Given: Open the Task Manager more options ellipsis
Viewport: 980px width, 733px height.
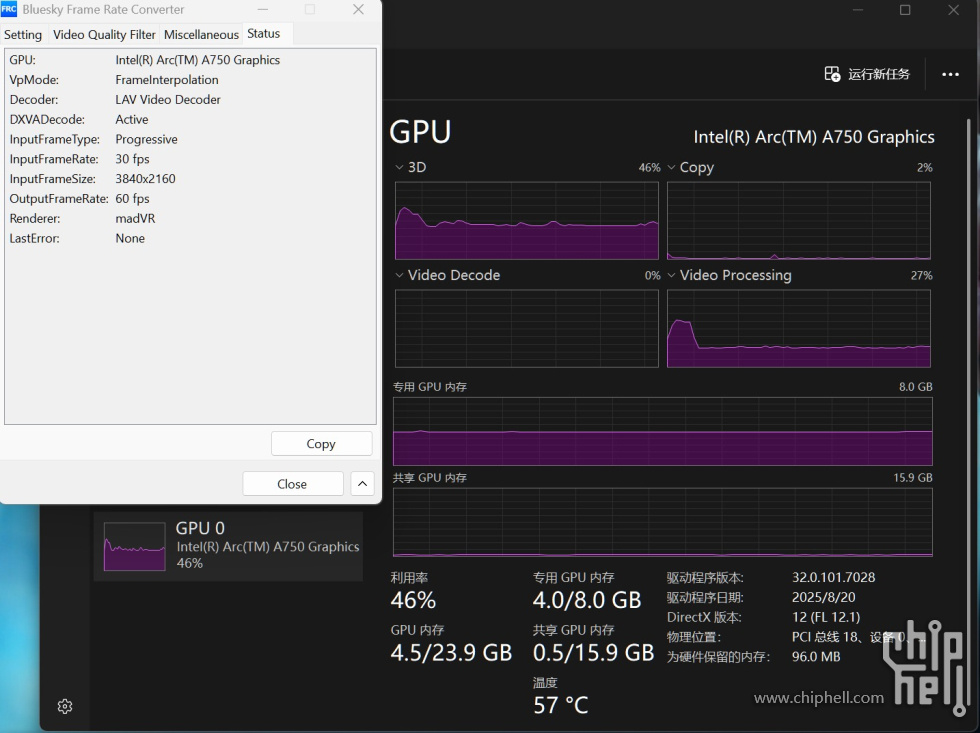Looking at the screenshot, I should coord(950,74).
